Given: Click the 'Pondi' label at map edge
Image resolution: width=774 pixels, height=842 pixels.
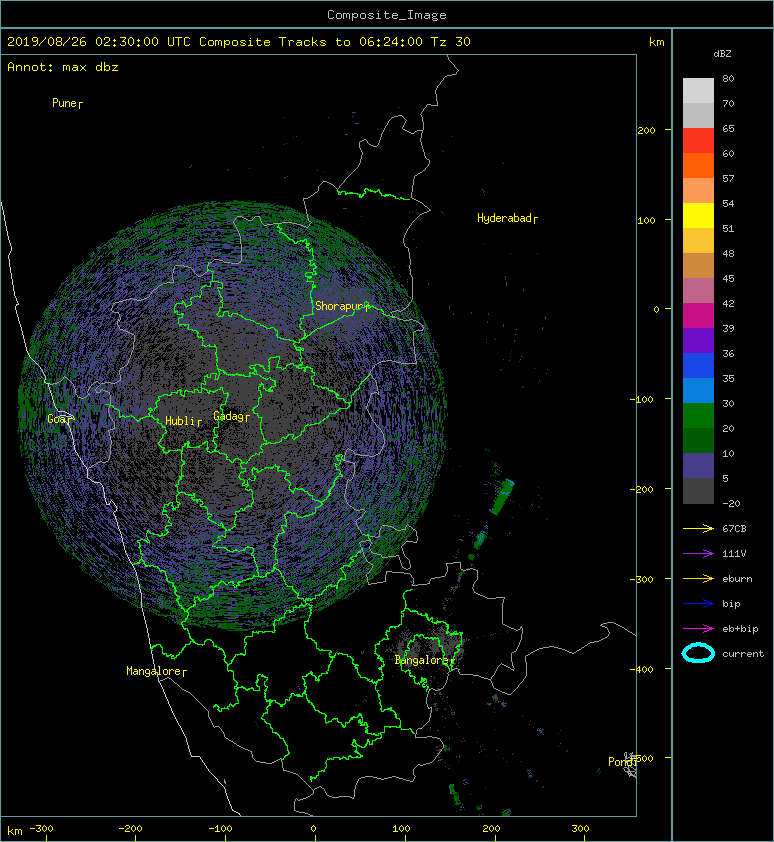Looking at the screenshot, I should (x=623, y=762).
